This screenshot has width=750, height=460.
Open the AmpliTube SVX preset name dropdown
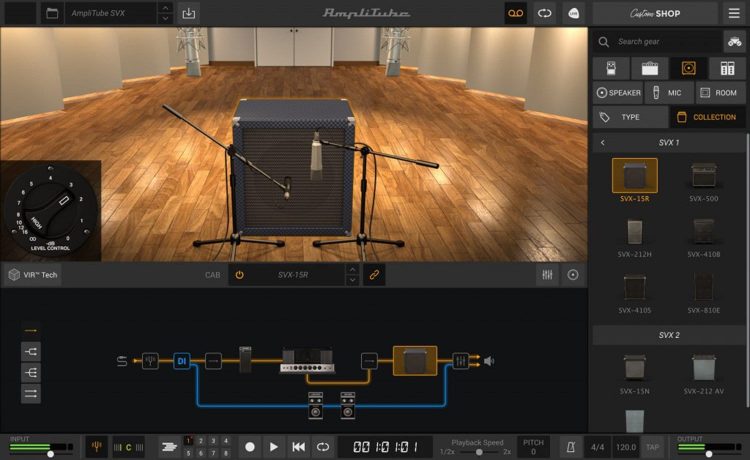(111, 13)
